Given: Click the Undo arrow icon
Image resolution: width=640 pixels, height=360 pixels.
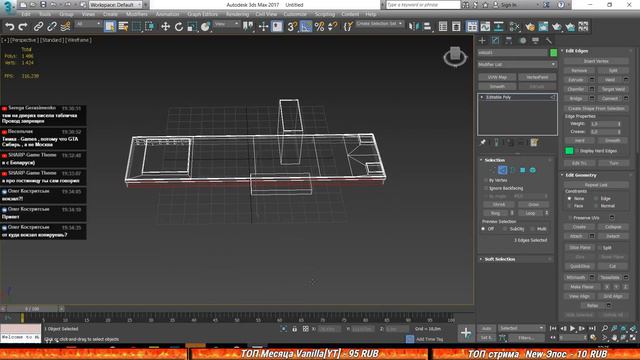Looking at the screenshot, I should [9, 27].
